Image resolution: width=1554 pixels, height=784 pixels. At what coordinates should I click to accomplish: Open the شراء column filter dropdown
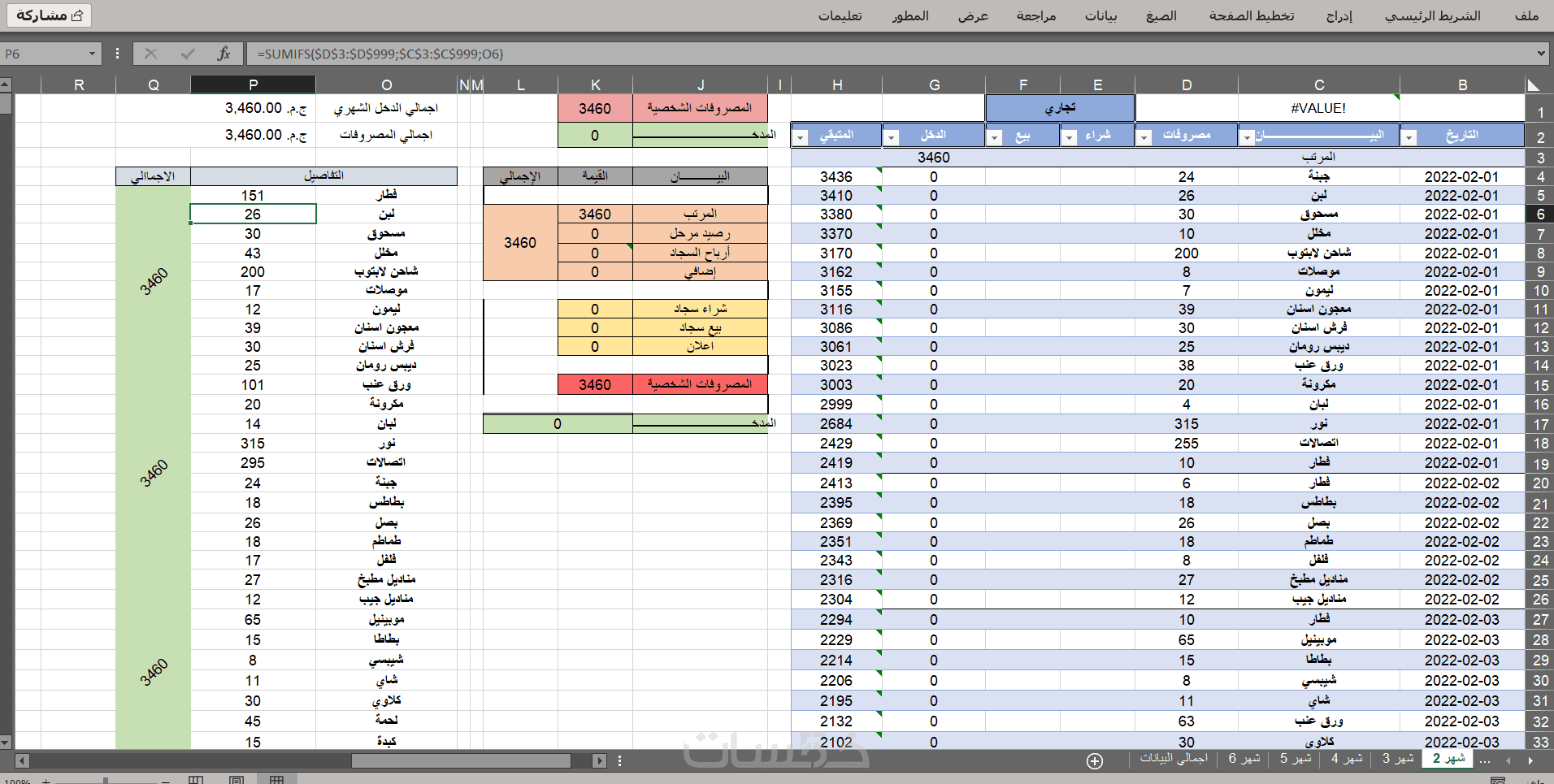pyautogui.click(x=1070, y=137)
